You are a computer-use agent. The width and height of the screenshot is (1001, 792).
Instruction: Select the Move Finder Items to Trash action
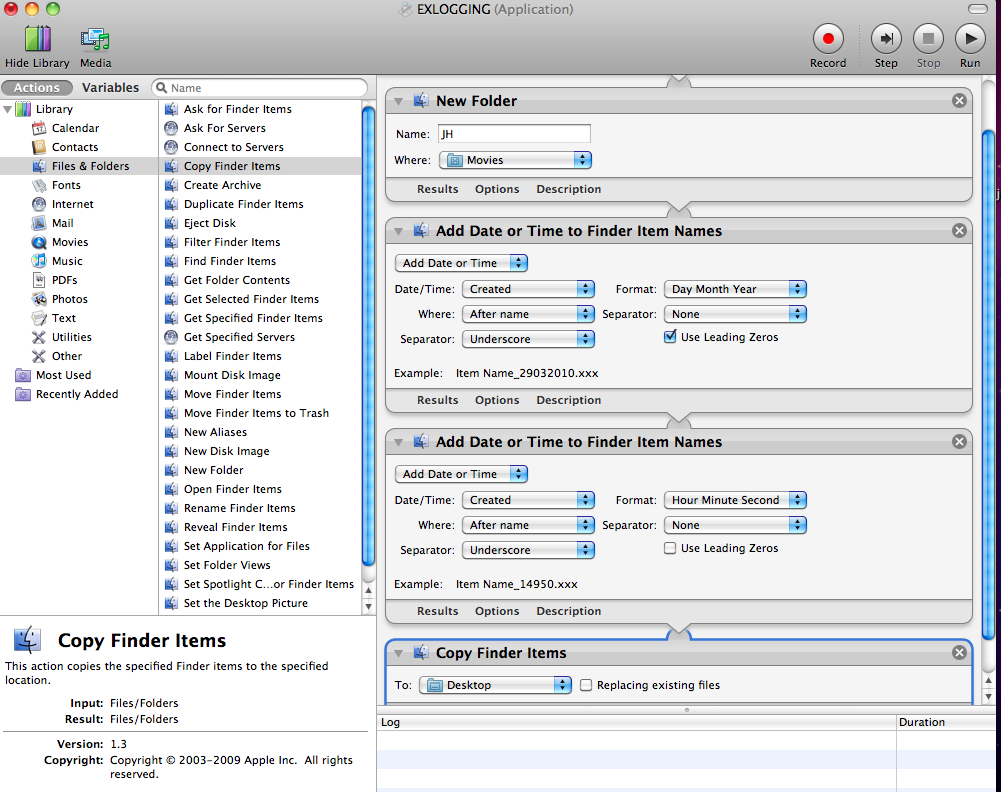[x=256, y=414]
